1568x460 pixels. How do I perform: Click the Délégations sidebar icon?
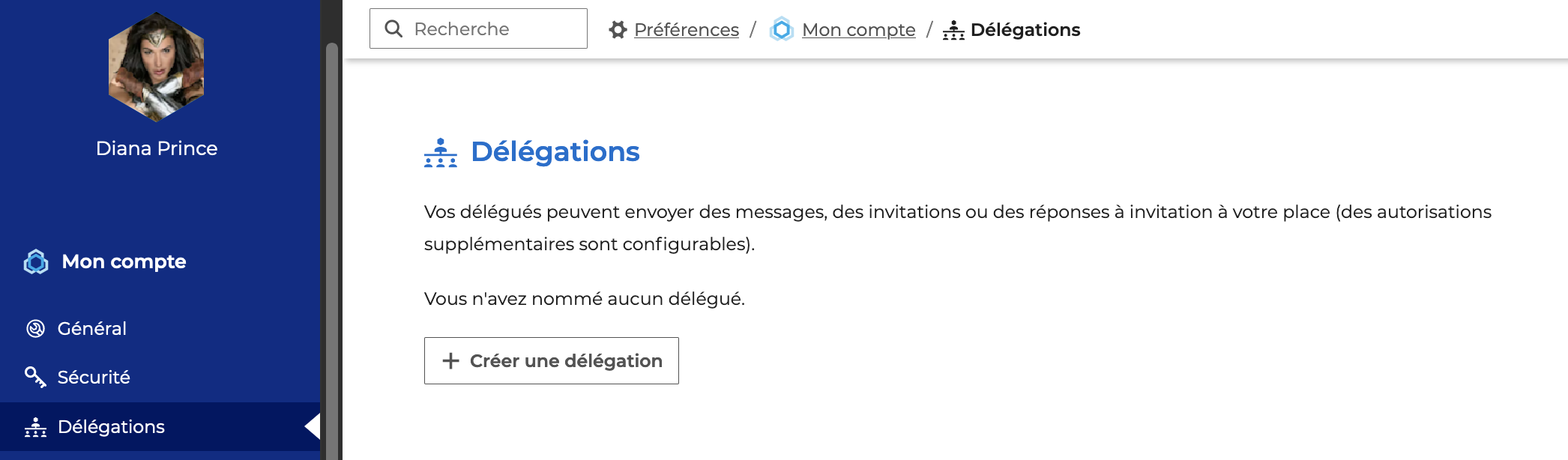tap(35, 427)
